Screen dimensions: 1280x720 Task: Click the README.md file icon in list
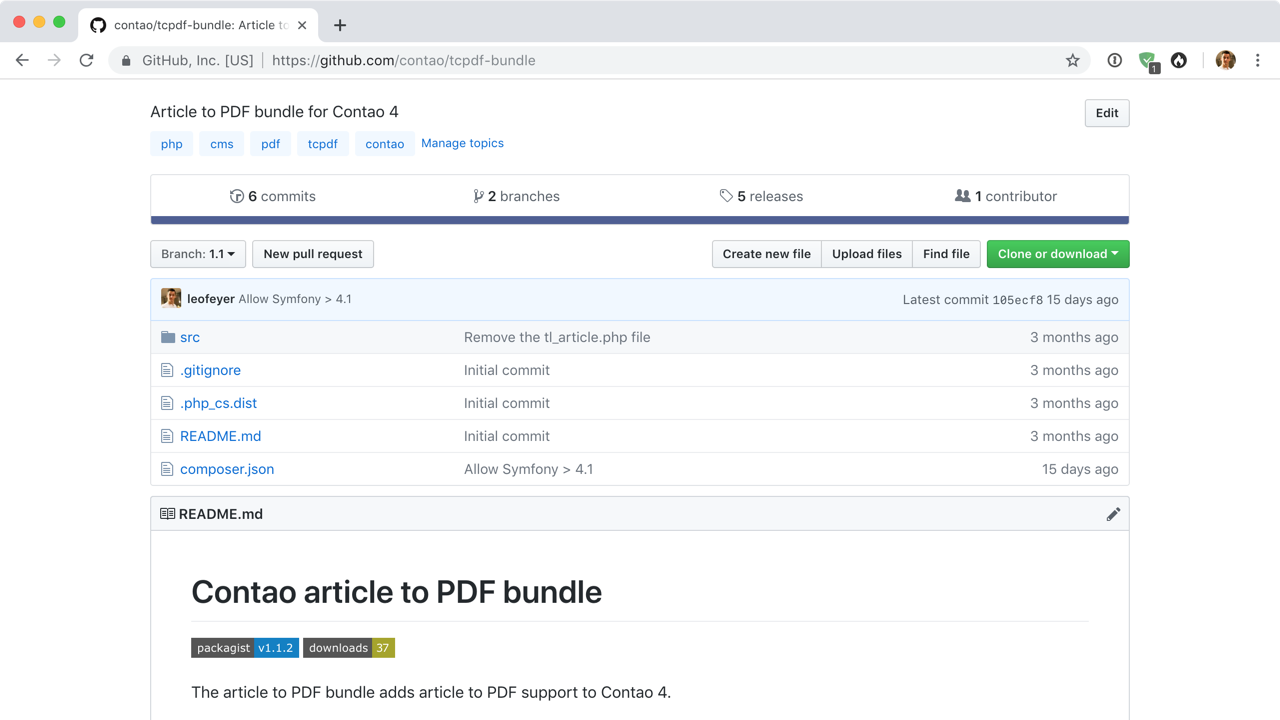click(167, 436)
